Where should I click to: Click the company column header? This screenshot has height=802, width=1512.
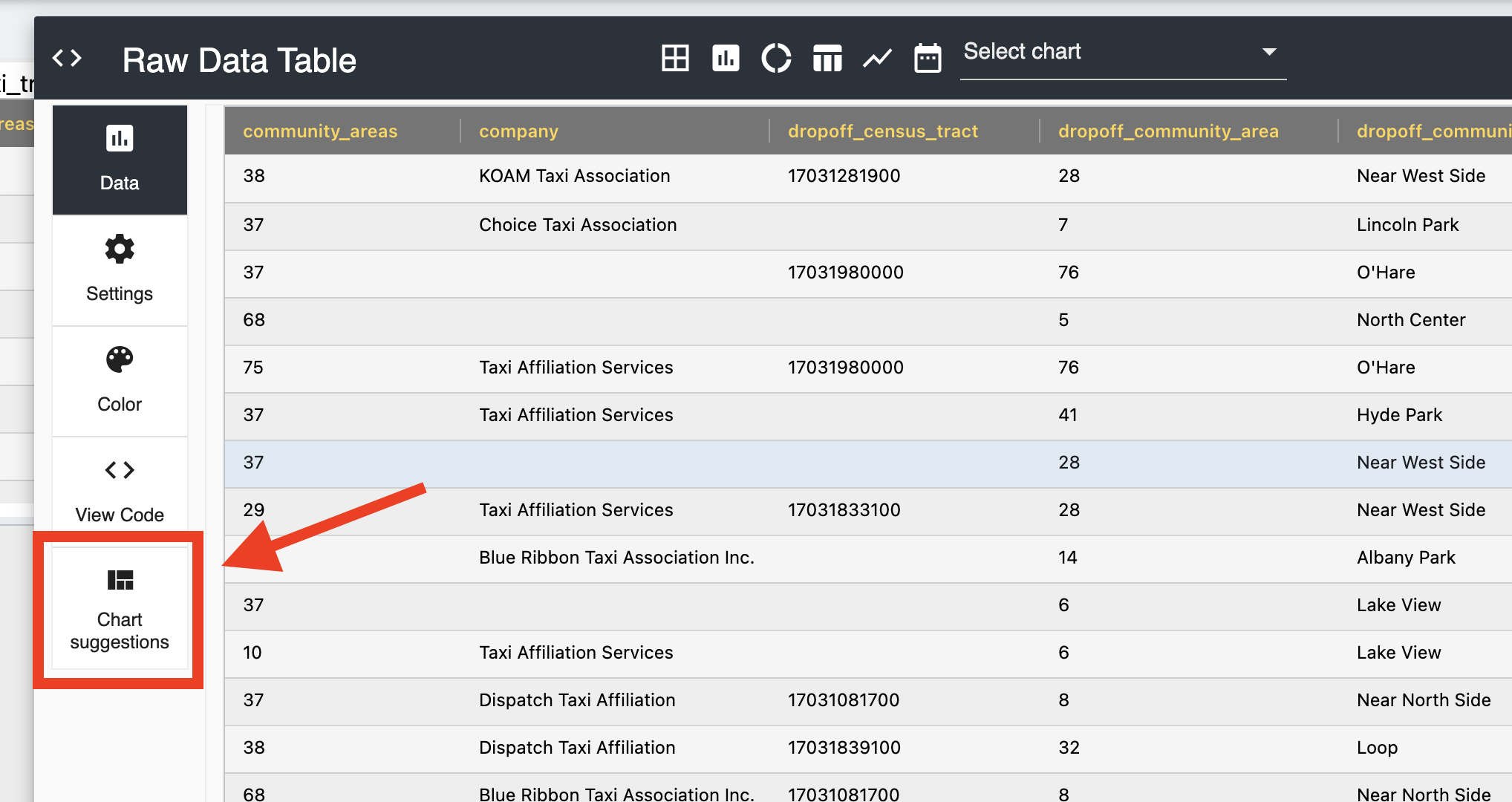(518, 131)
